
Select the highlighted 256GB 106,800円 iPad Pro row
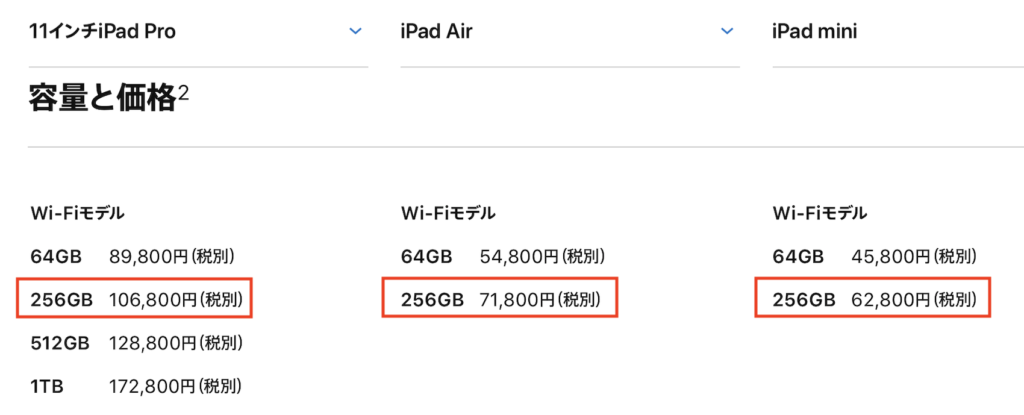click(136, 299)
